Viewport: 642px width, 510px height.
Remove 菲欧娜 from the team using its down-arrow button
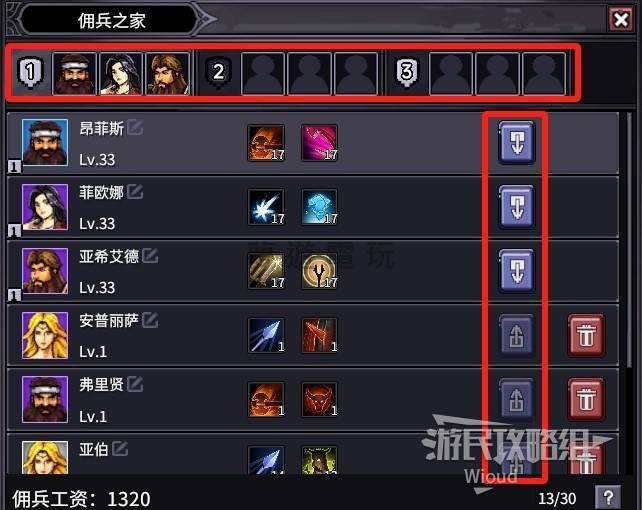pyautogui.click(x=517, y=206)
